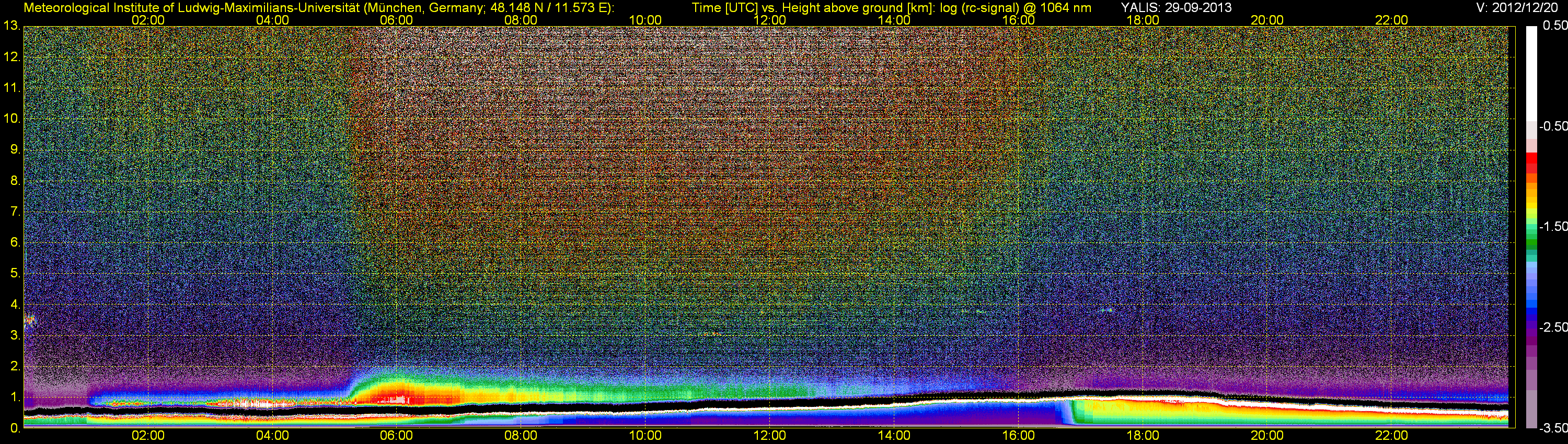Pick the 1 km height axis label
The image size is (1568, 444).
pyautogui.click(x=15, y=398)
